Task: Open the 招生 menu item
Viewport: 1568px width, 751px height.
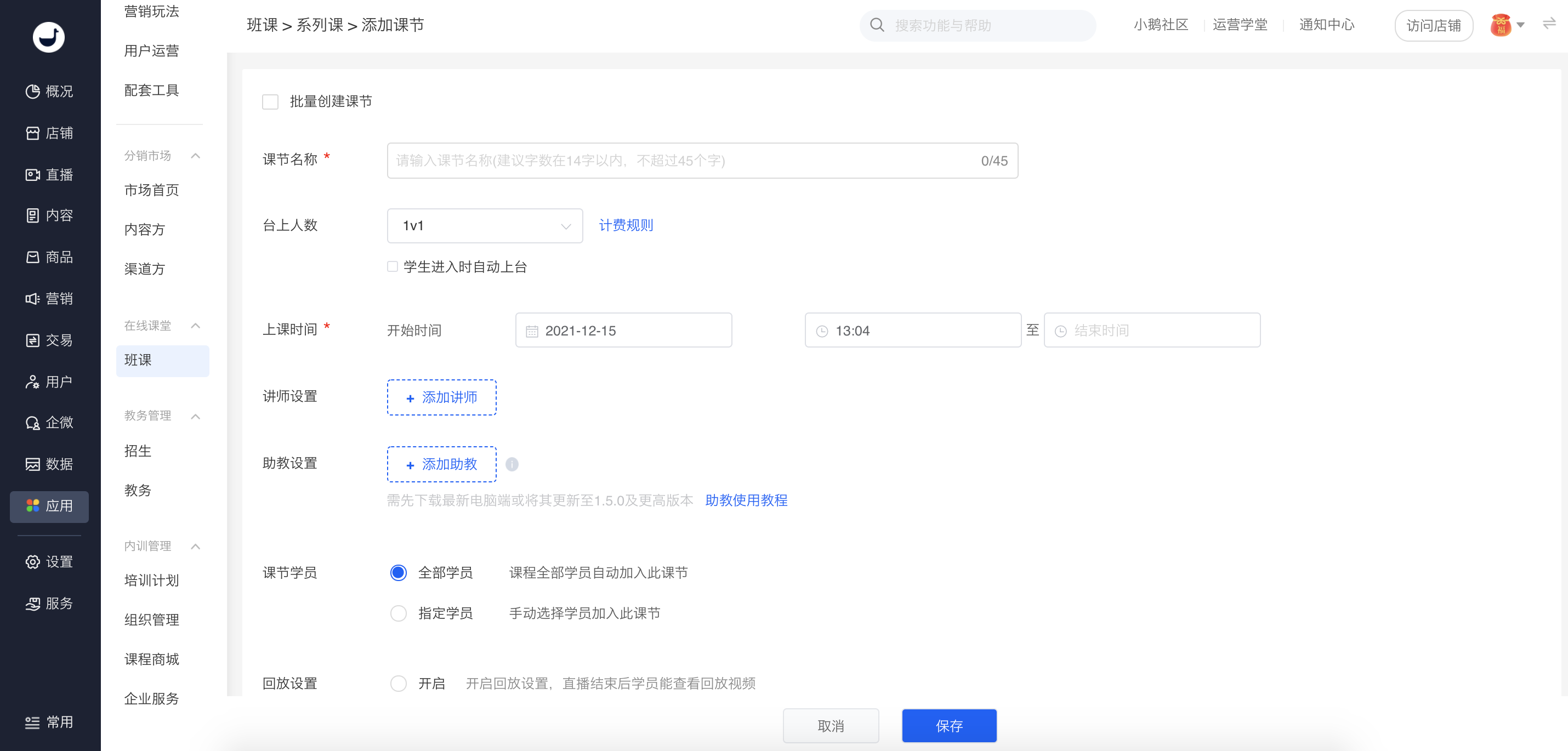Action: [138, 451]
